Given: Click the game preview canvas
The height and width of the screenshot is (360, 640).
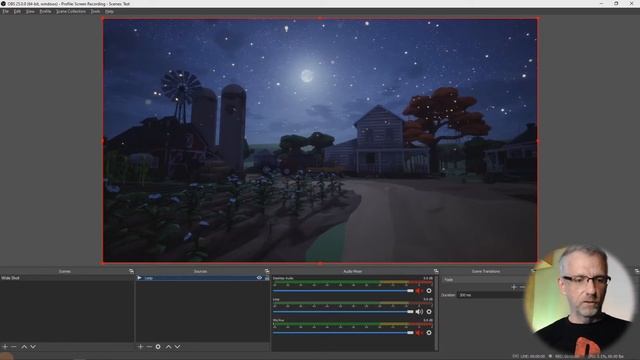Looking at the screenshot, I should [x=320, y=140].
